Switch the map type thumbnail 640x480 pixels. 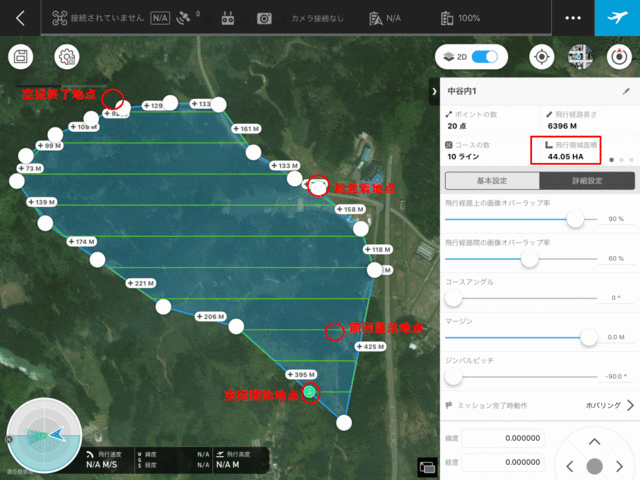coord(580,57)
